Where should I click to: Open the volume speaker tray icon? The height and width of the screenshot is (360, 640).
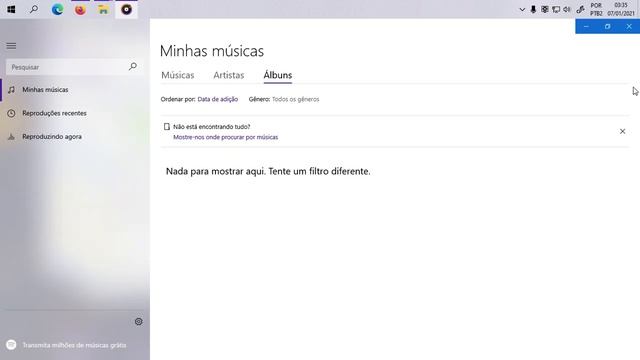point(567,9)
